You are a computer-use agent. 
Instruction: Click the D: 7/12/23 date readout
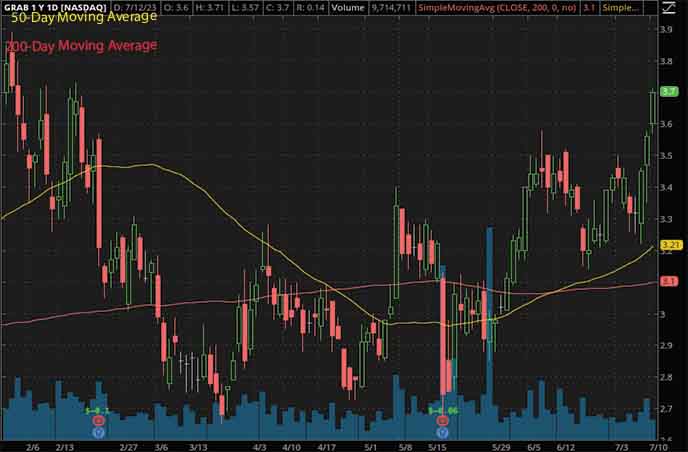click(x=134, y=7)
